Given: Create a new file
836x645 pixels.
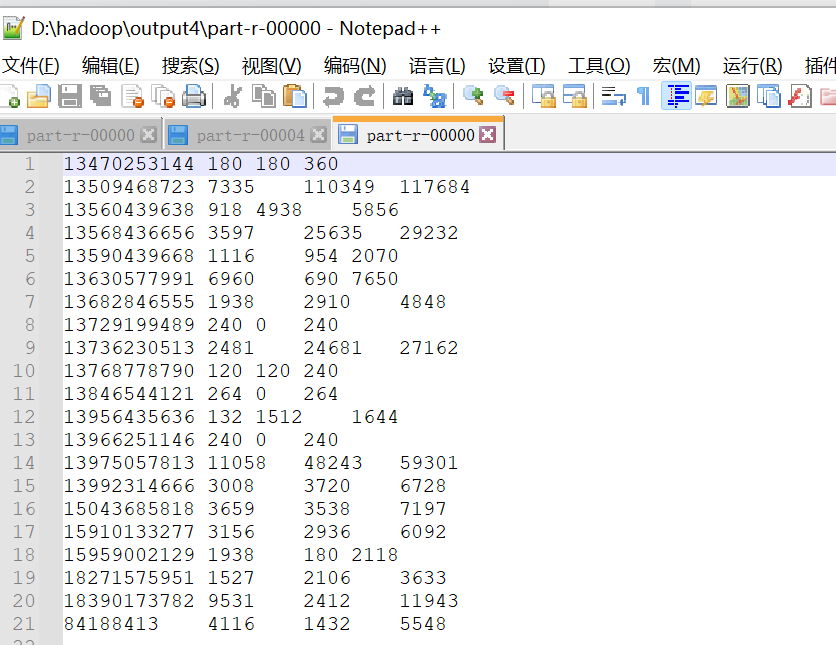Looking at the screenshot, I should (x=10, y=97).
